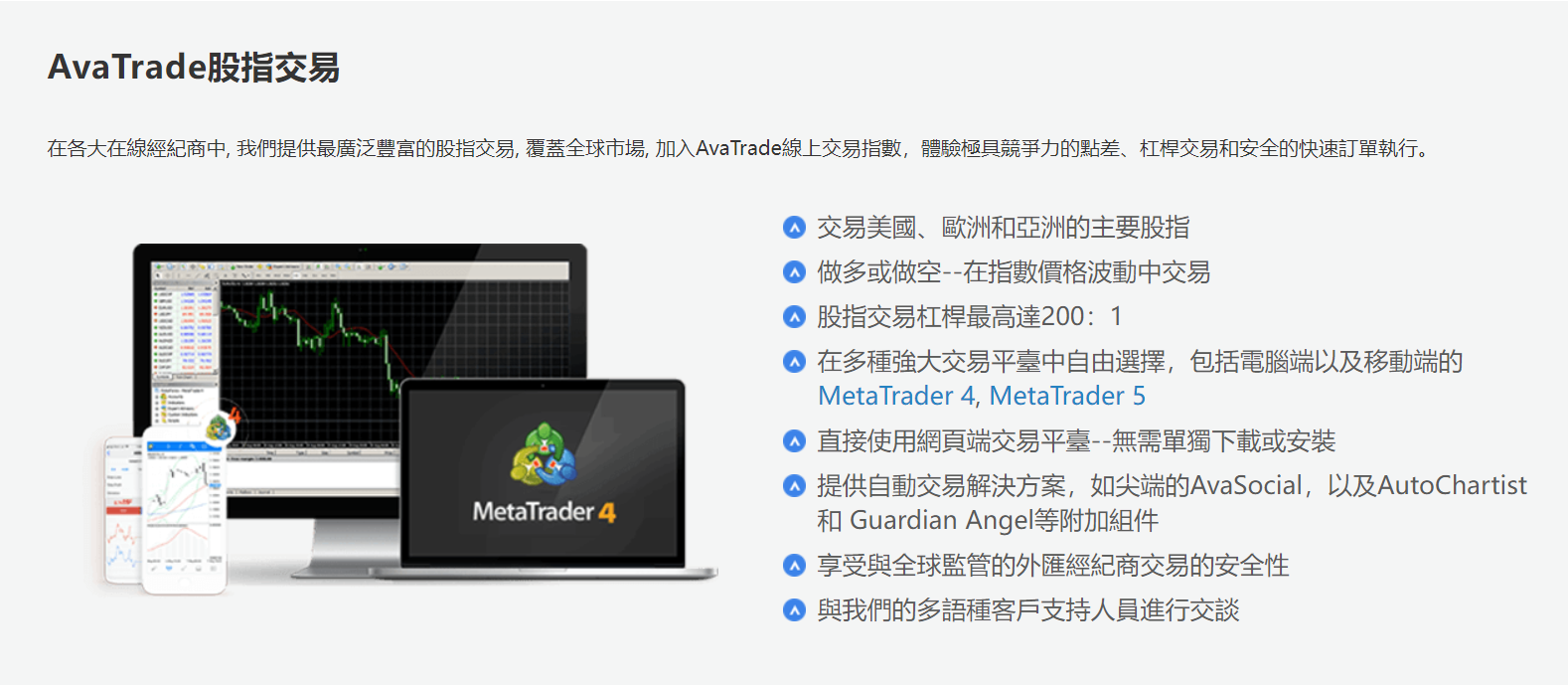Click bullet icon beside 與我們的多語種客戶支持人員

point(794,610)
